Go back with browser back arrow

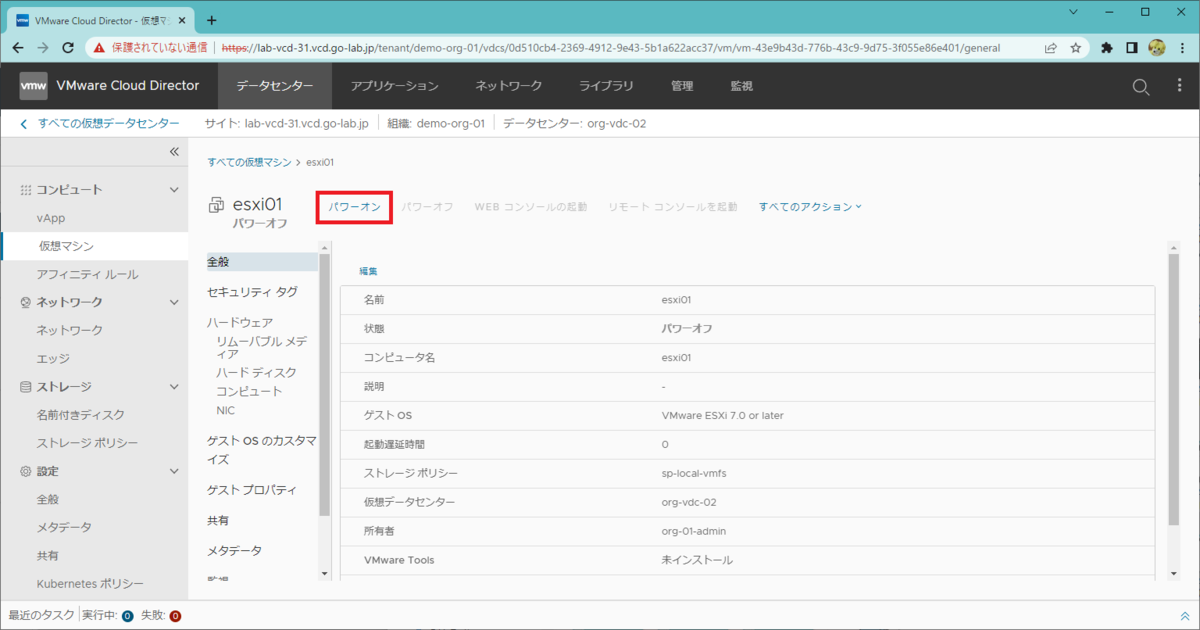point(18,47)
